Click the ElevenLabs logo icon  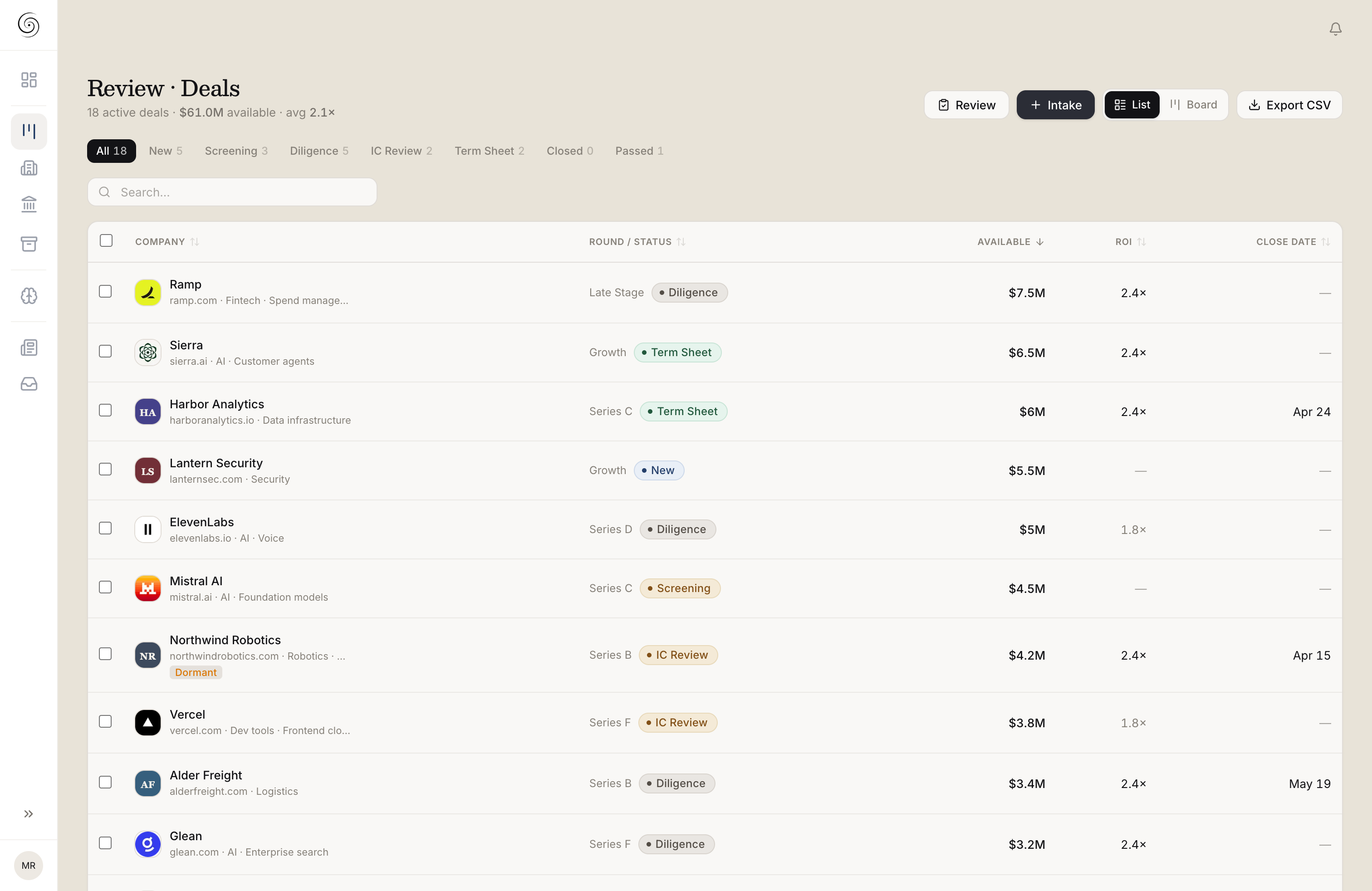(147, 529)
